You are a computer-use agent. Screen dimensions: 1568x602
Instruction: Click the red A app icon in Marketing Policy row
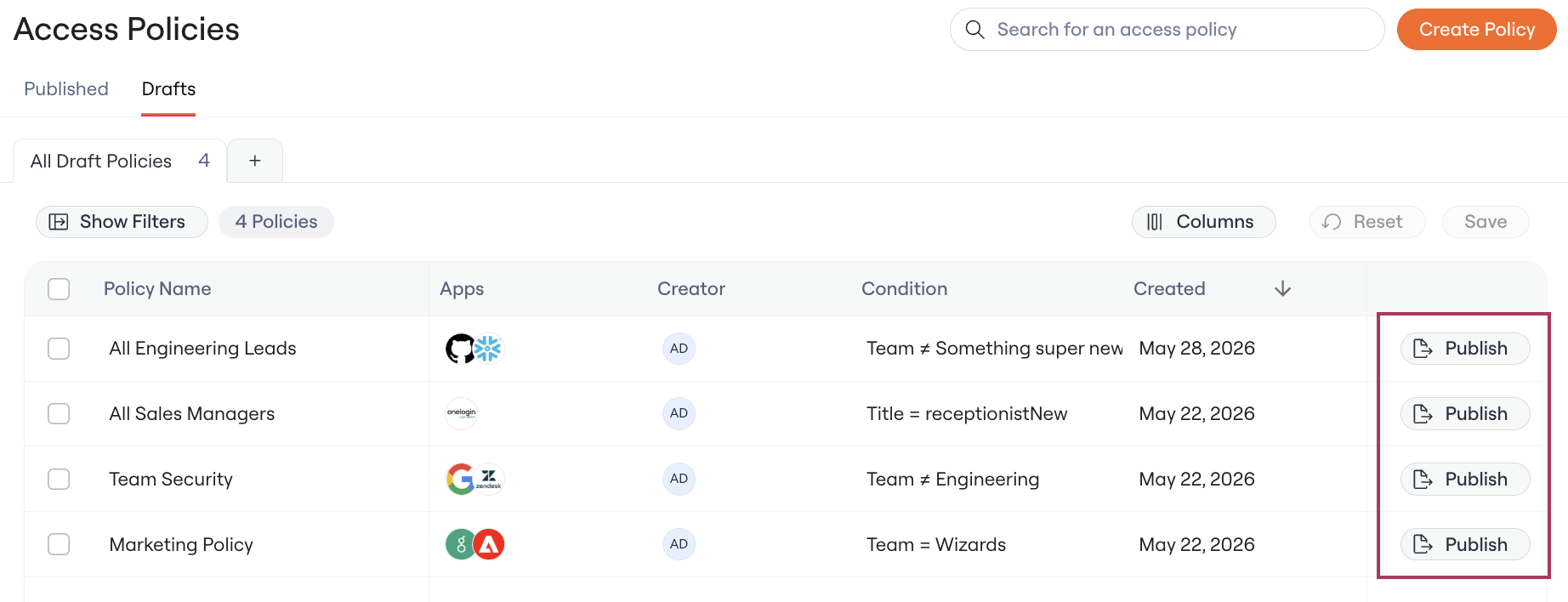coord(489,544)
